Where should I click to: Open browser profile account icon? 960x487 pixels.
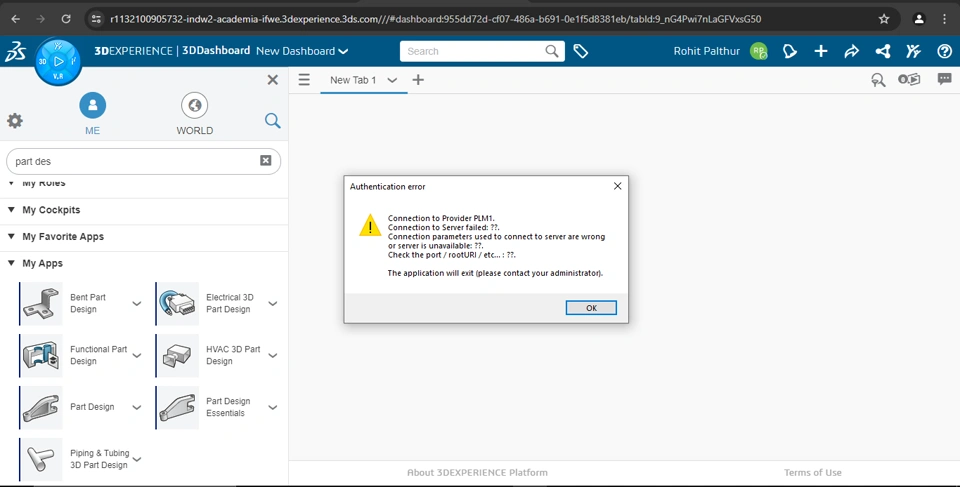(919, 19)
